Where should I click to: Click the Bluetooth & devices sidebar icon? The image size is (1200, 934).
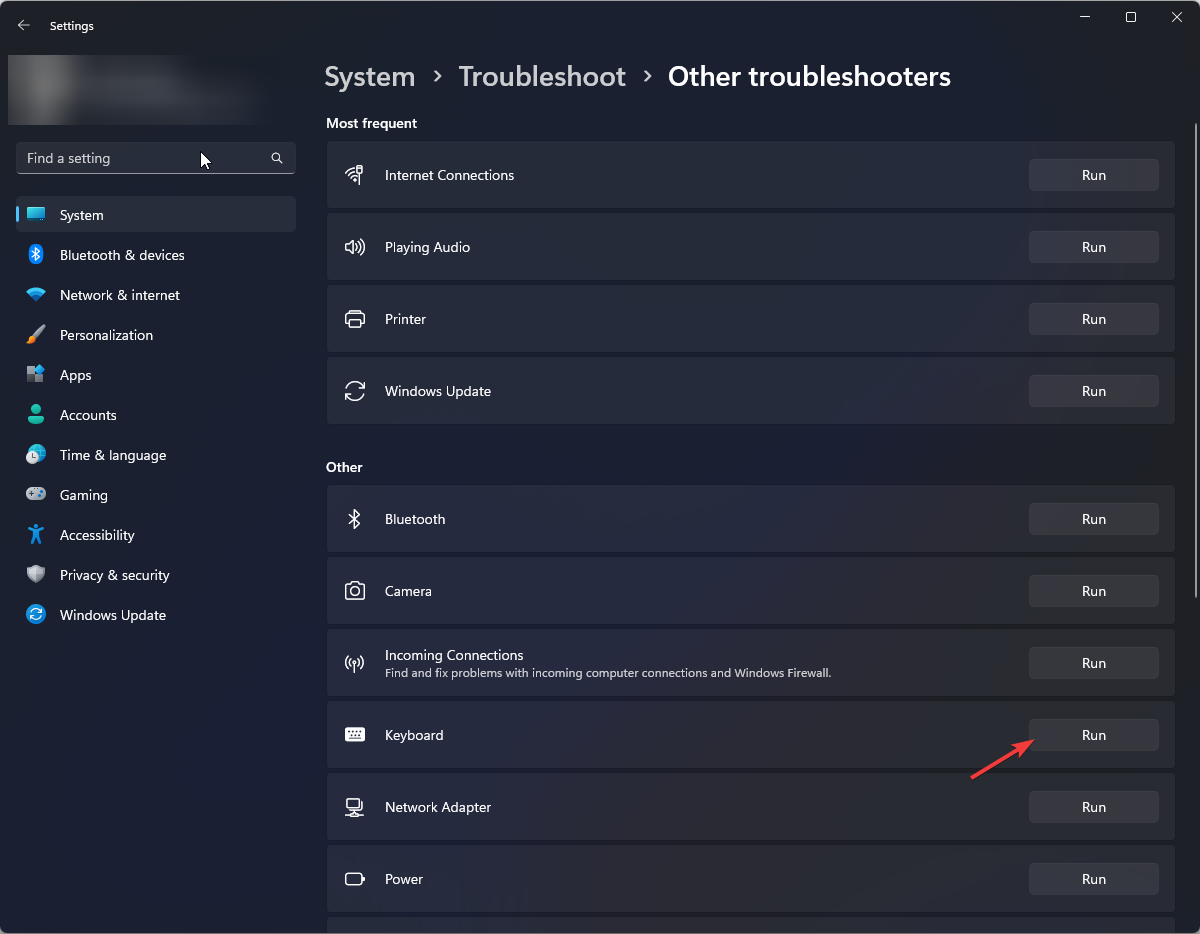(x=36, y=255)
